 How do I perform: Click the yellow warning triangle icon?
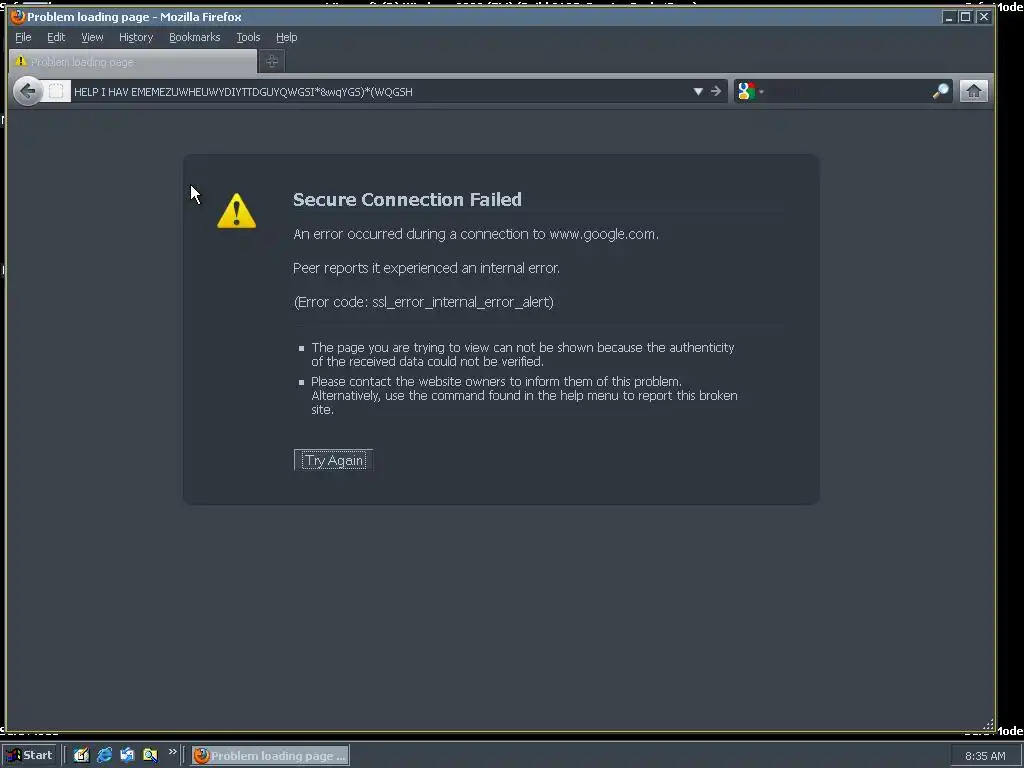[x=236, y=211]
